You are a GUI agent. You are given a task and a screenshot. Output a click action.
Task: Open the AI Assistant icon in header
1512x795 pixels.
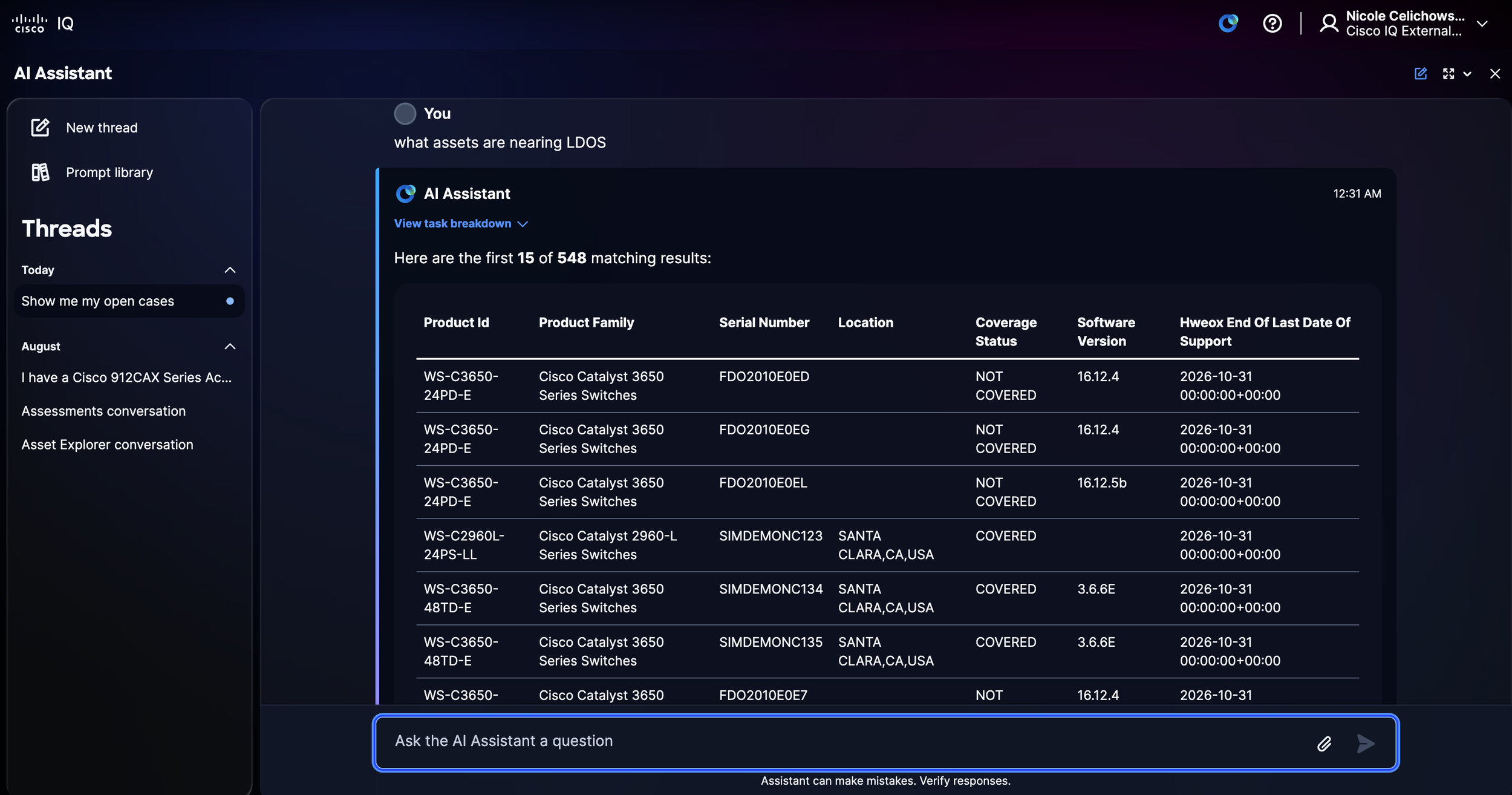click(x=1228, y=24)
